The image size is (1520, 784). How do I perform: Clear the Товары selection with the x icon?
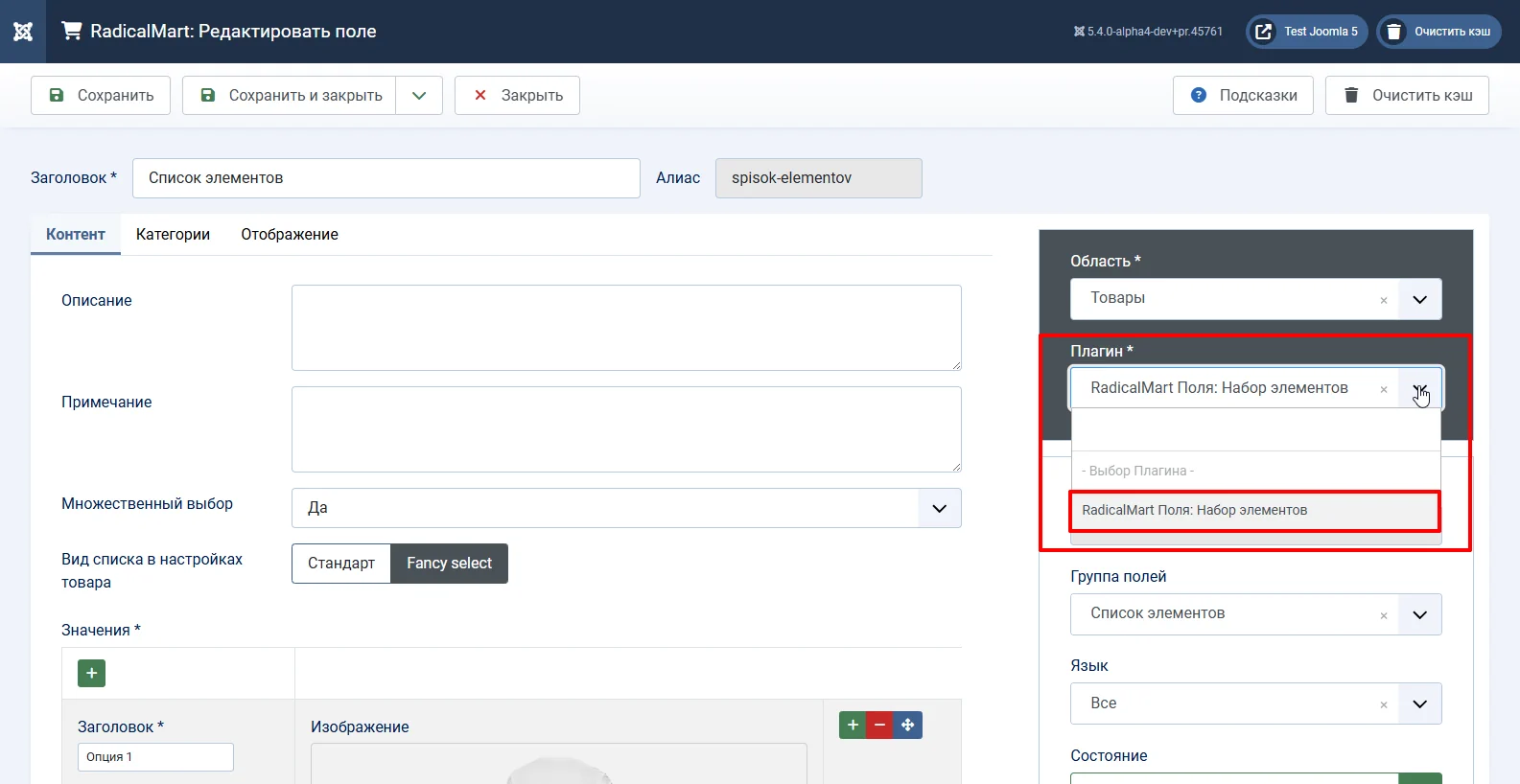point(1383,300)
